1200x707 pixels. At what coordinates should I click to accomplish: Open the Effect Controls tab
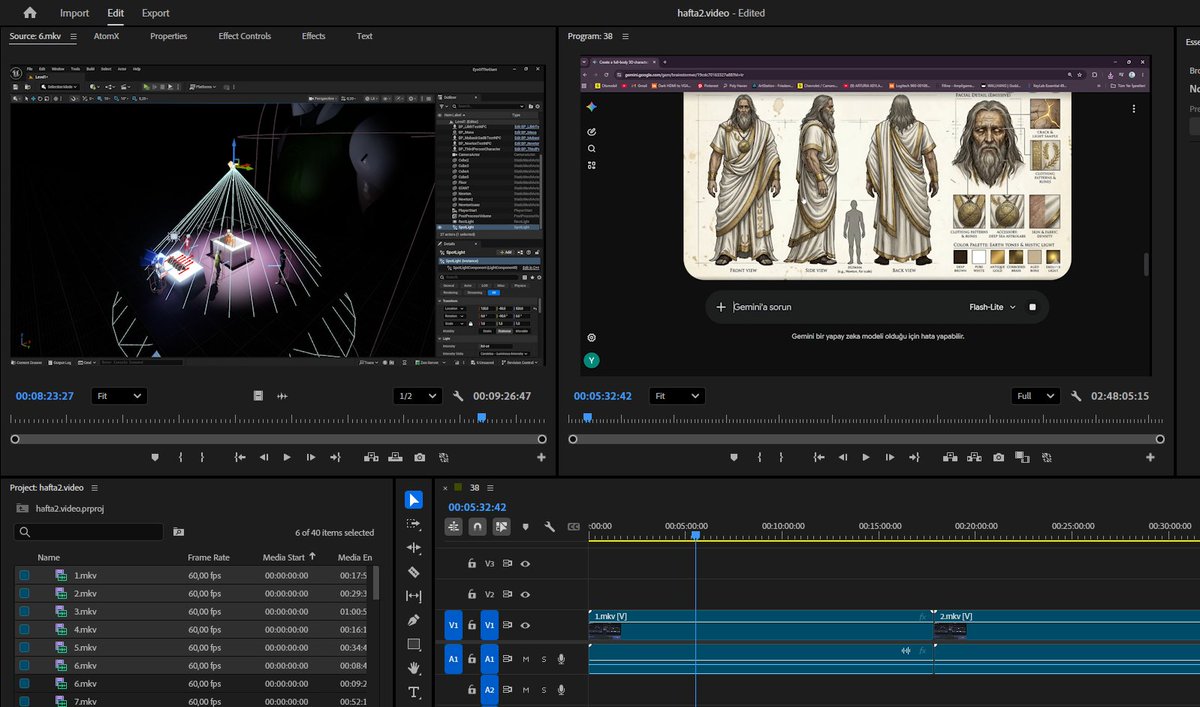245,36
